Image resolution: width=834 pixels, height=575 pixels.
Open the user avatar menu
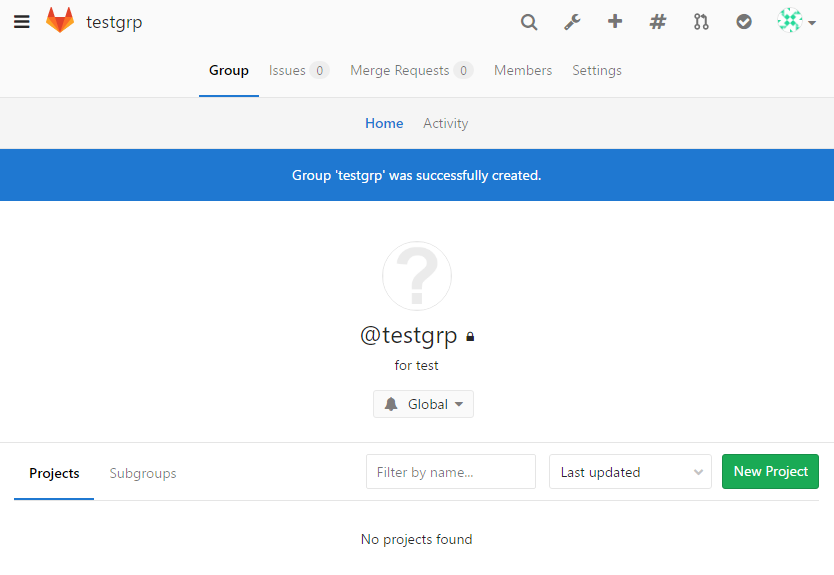coord(796,21)
